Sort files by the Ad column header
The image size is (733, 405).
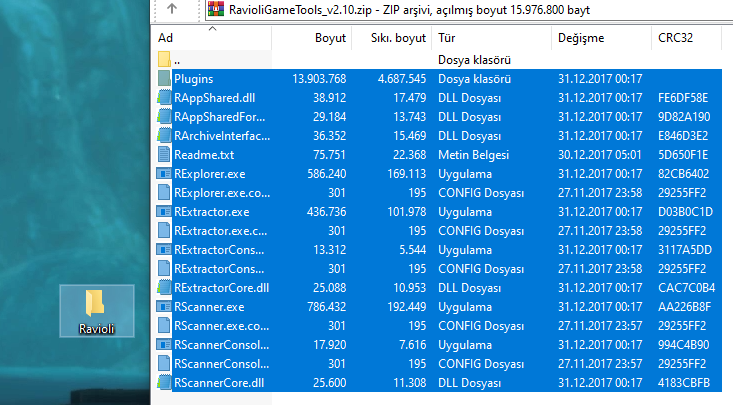point(212,38)
